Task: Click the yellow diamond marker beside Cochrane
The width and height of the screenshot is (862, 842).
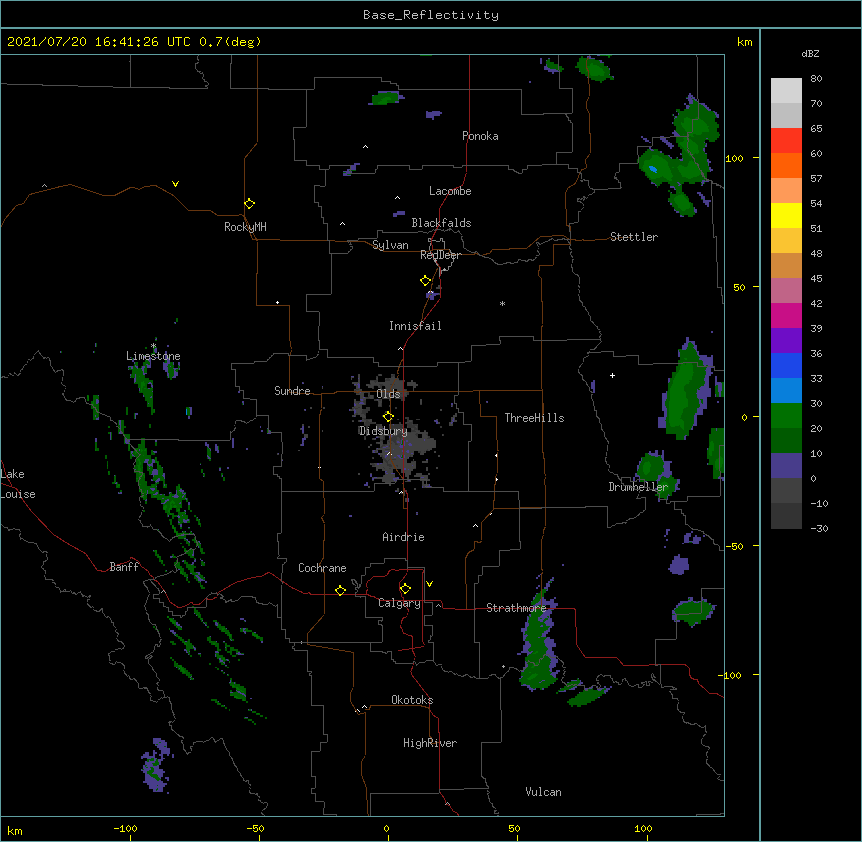Action: [340, 590]
